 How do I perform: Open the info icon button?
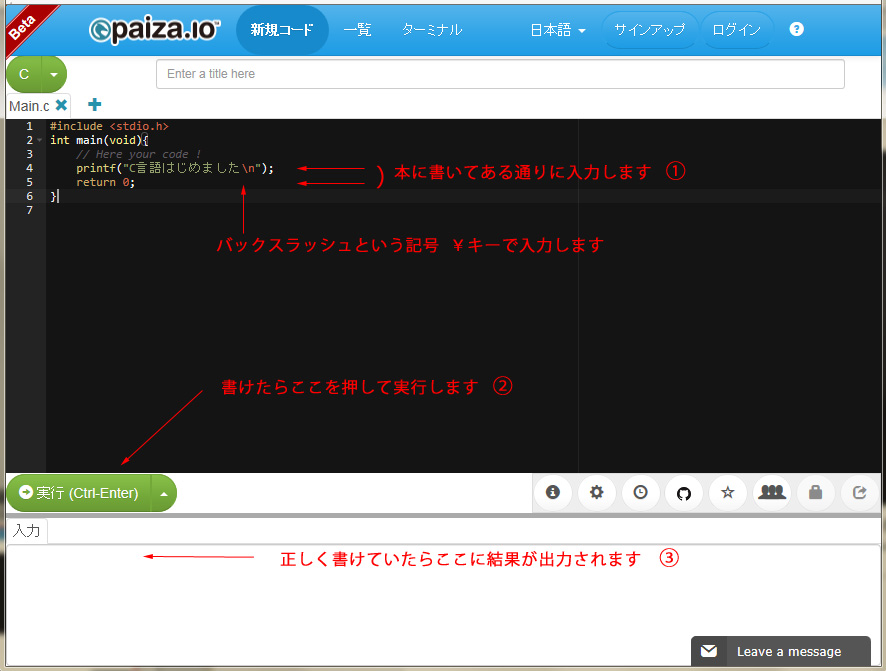(553, 493)
